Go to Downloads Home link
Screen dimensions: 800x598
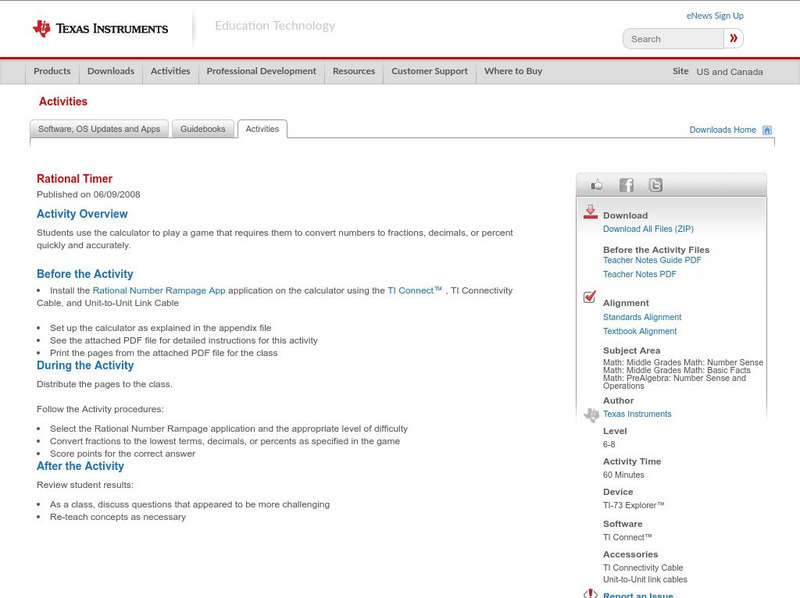point(722,130)
